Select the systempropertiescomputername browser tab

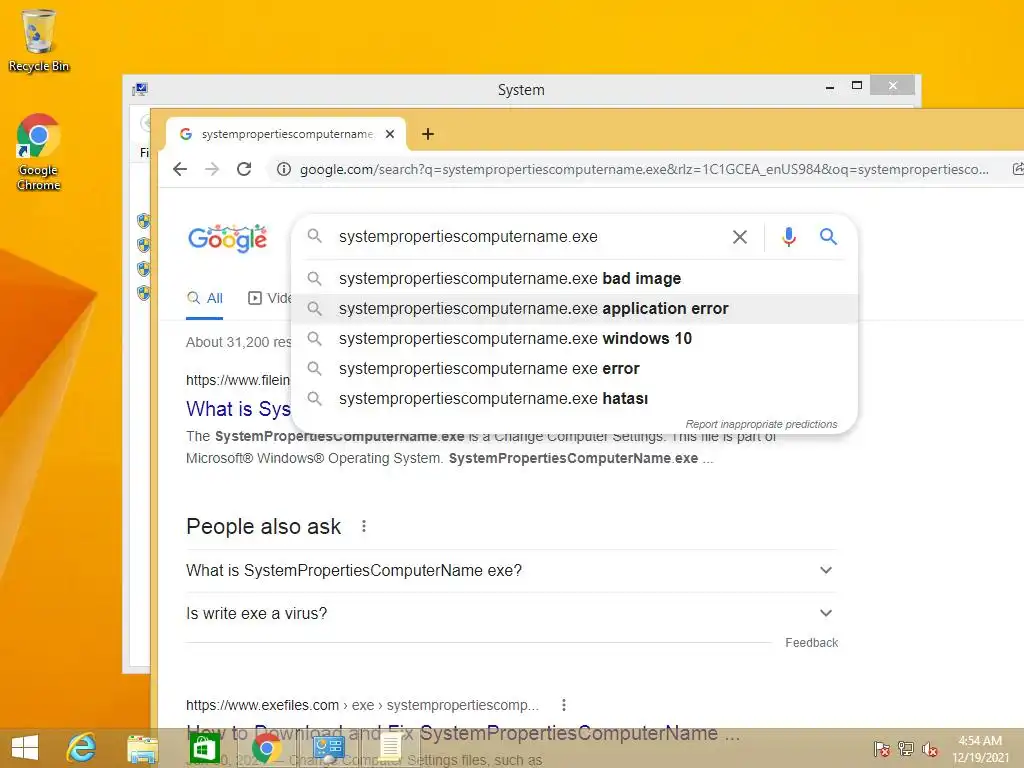click(286, 134)
